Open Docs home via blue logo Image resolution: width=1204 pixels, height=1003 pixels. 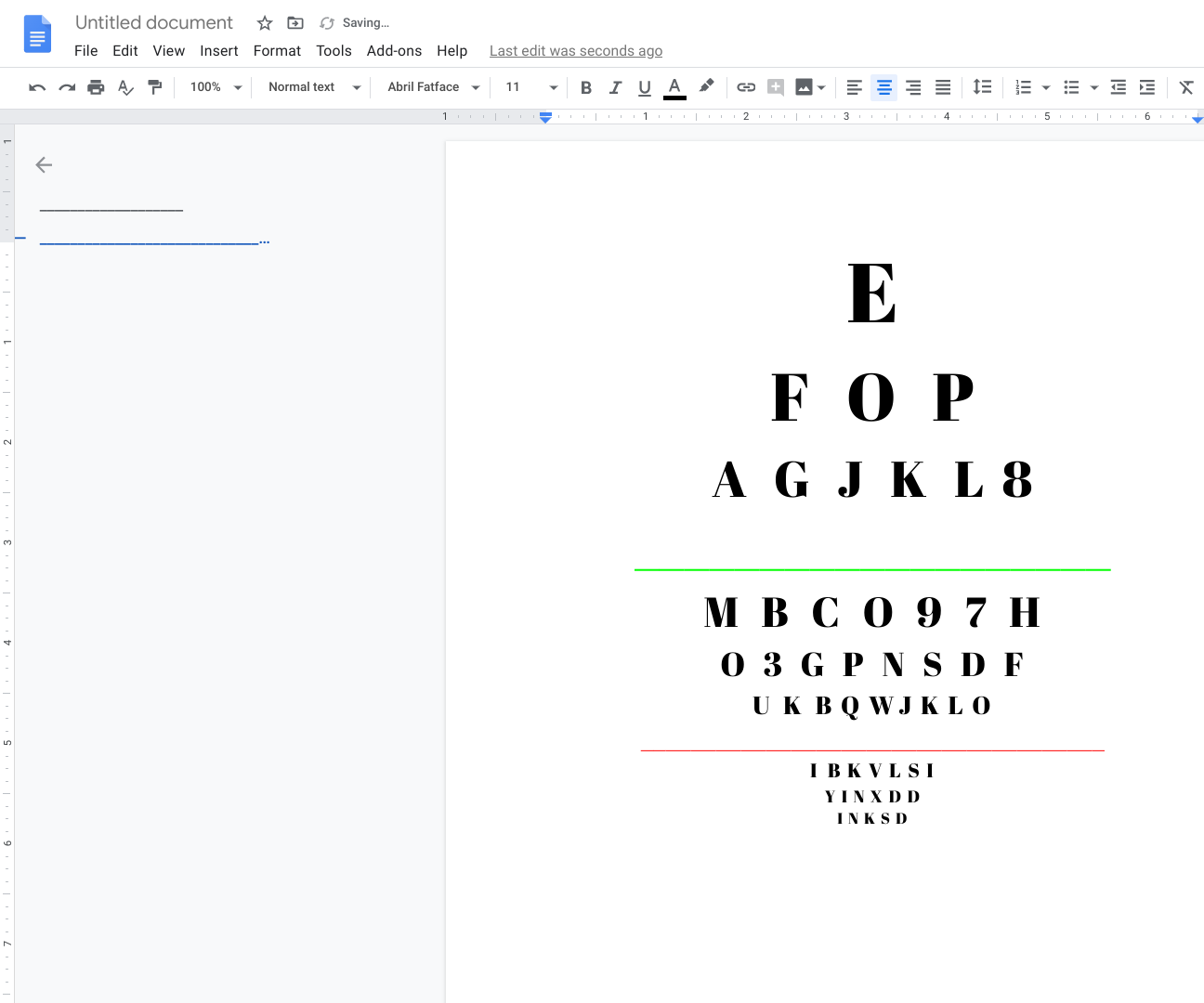(x=37, y=34)
